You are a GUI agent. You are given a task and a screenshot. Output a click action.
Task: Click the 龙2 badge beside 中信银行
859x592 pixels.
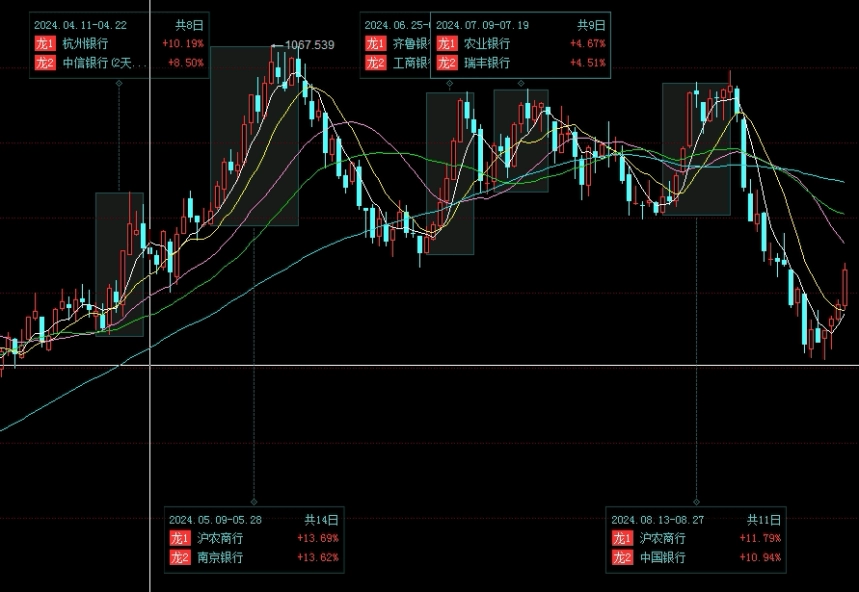44,63
